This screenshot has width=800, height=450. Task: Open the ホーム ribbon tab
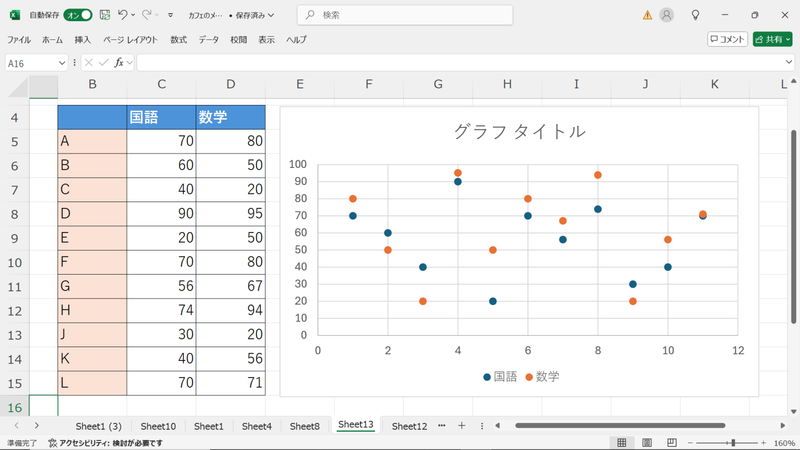coord(53,39)
